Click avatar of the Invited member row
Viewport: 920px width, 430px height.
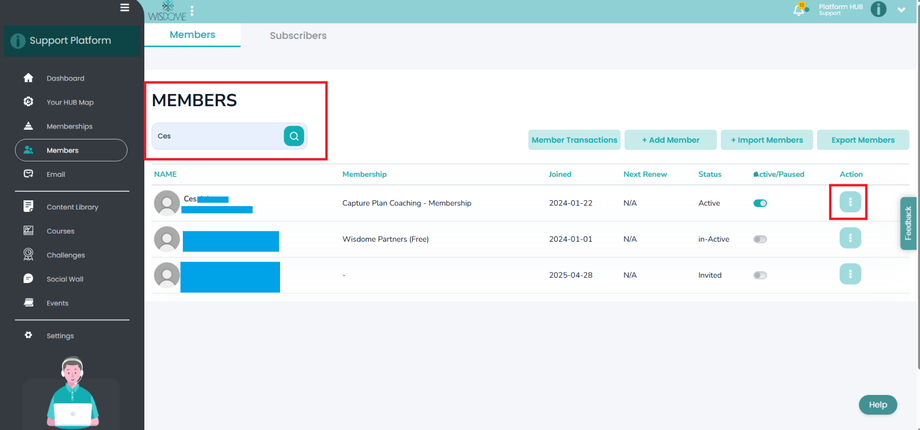pyautogui.click(x=167, y=275)
